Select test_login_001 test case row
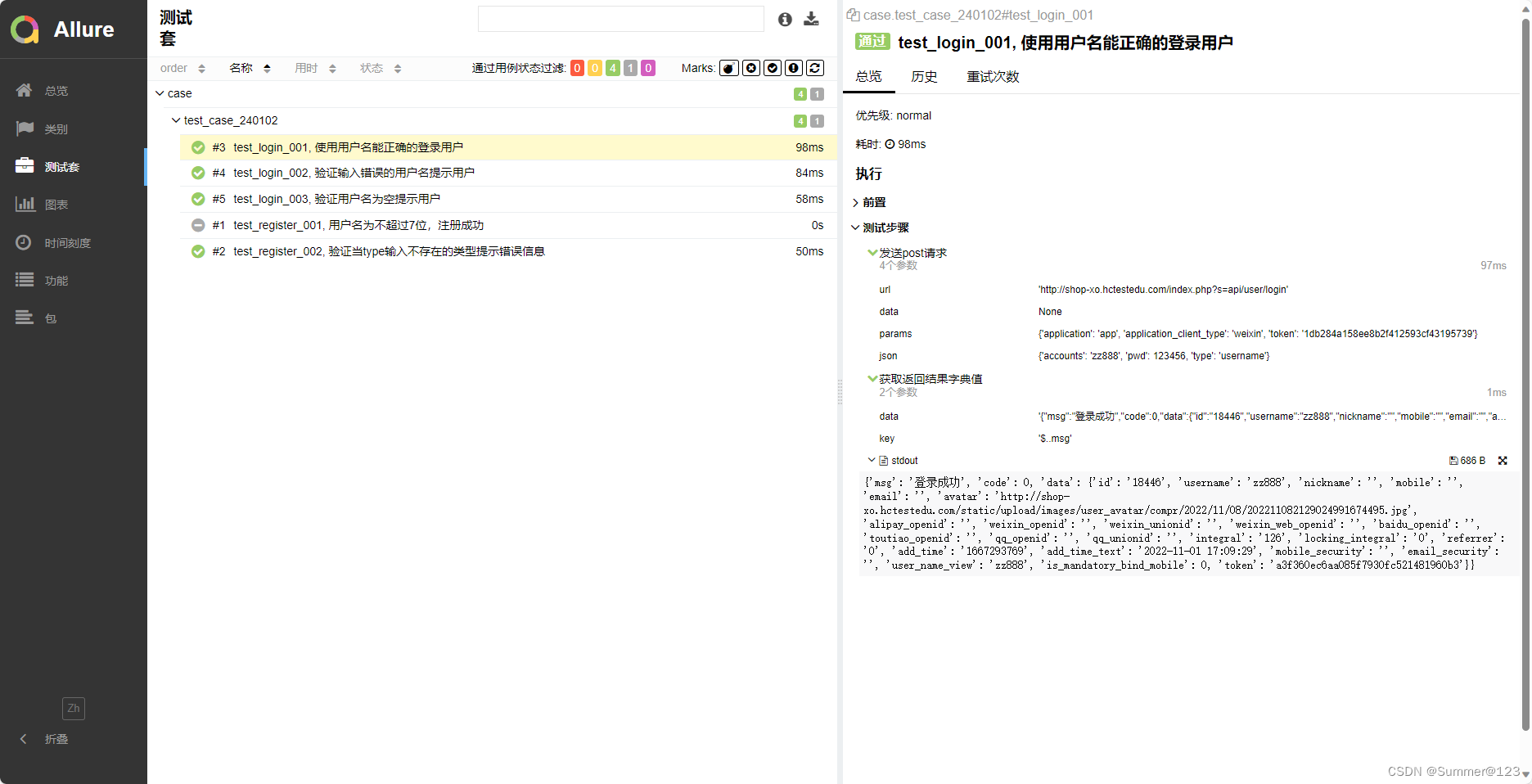The image size is (1532, 784). [507, 147]
